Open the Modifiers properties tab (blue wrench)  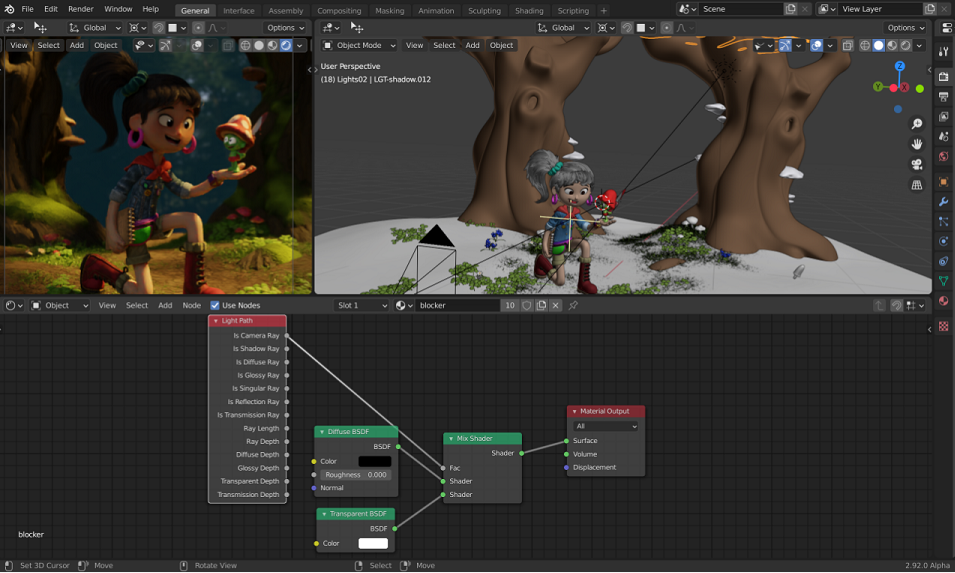(x=943, y=202)
